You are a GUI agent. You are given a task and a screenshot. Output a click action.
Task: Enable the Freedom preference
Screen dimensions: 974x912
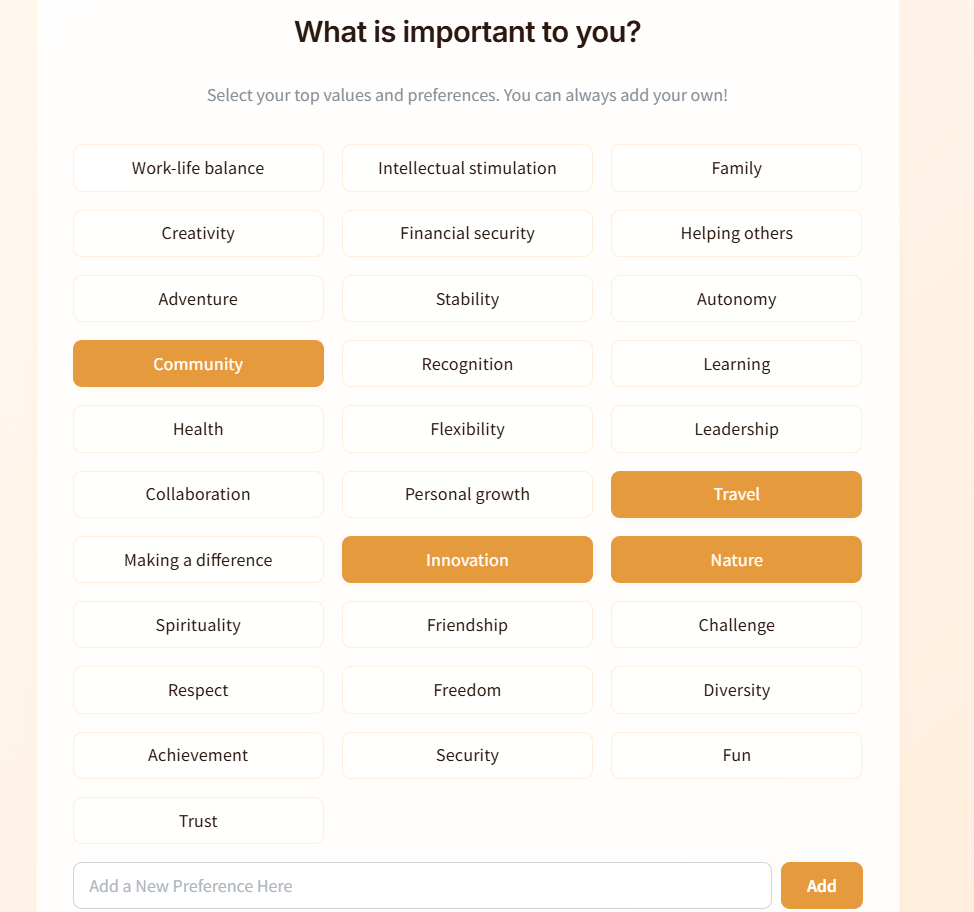[467, 690]
